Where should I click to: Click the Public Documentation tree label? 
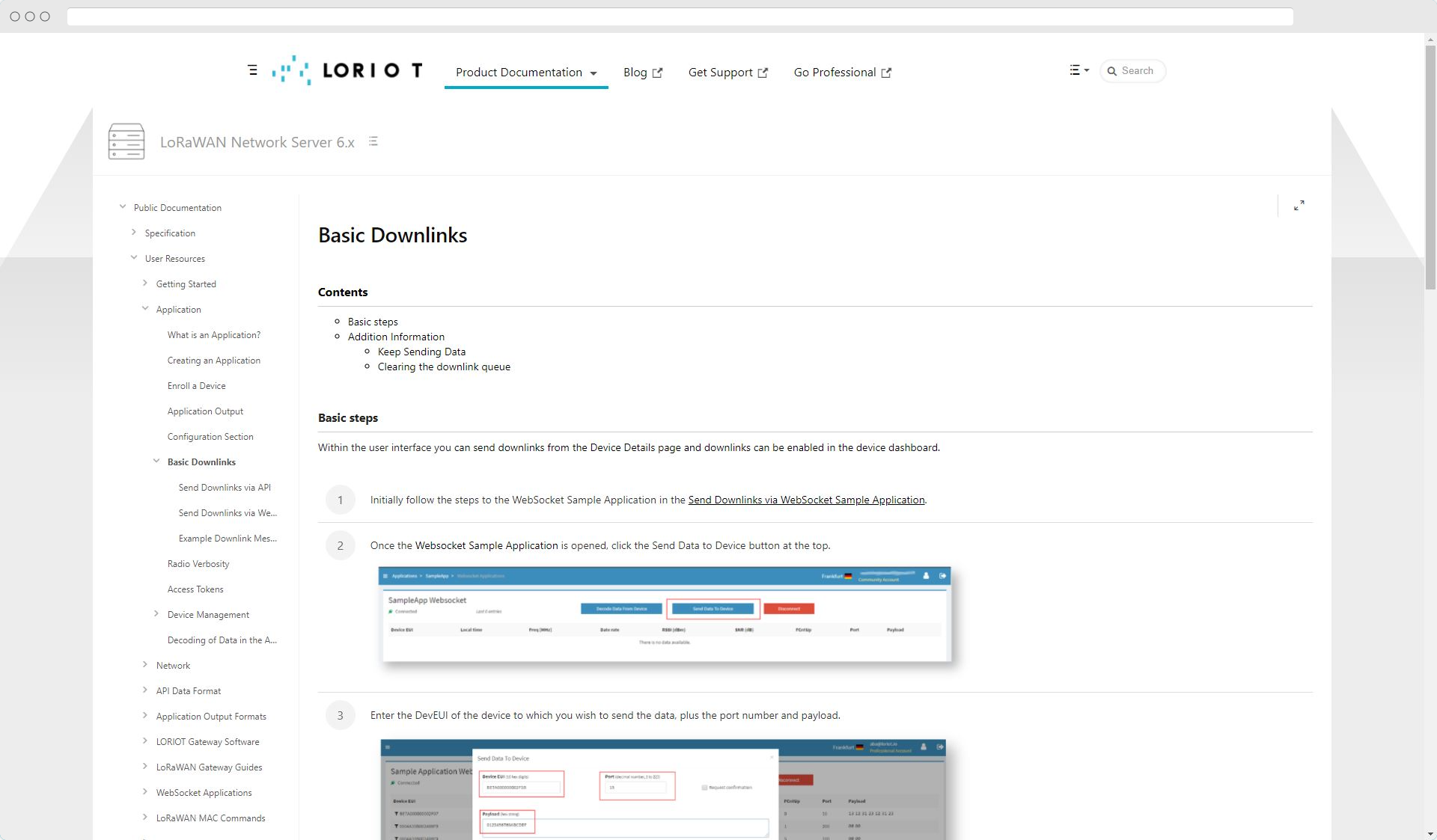click(177, 208)
